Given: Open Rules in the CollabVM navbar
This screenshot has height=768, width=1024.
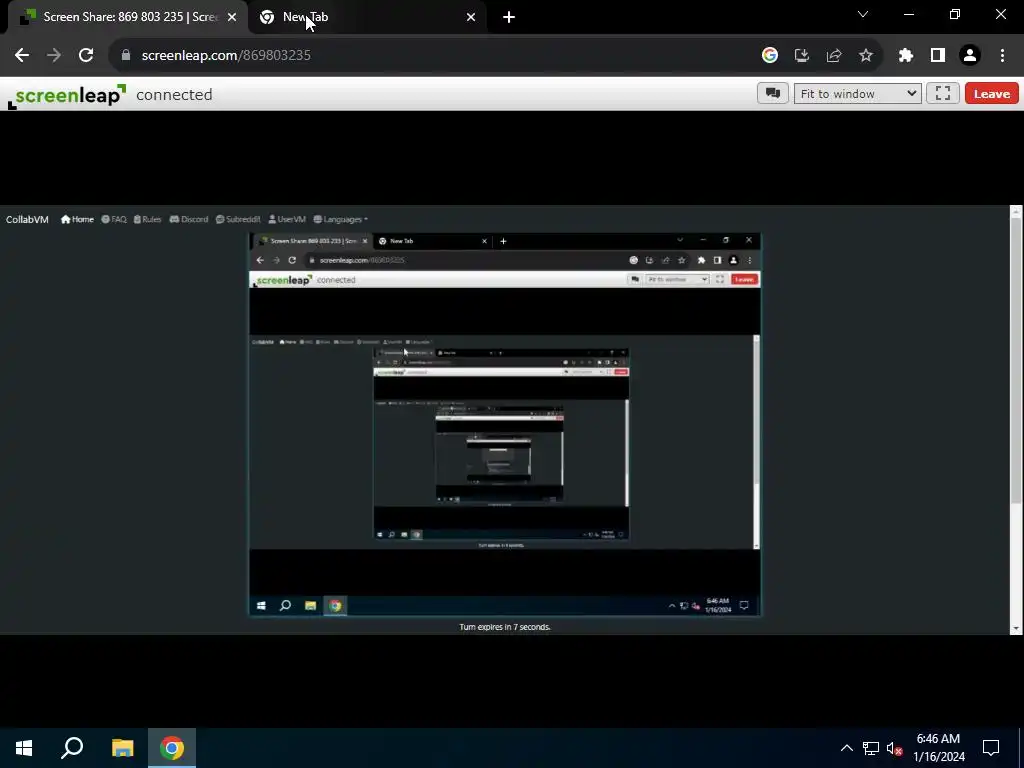Looking at the screenshot, I should click(x=147, y=219).
